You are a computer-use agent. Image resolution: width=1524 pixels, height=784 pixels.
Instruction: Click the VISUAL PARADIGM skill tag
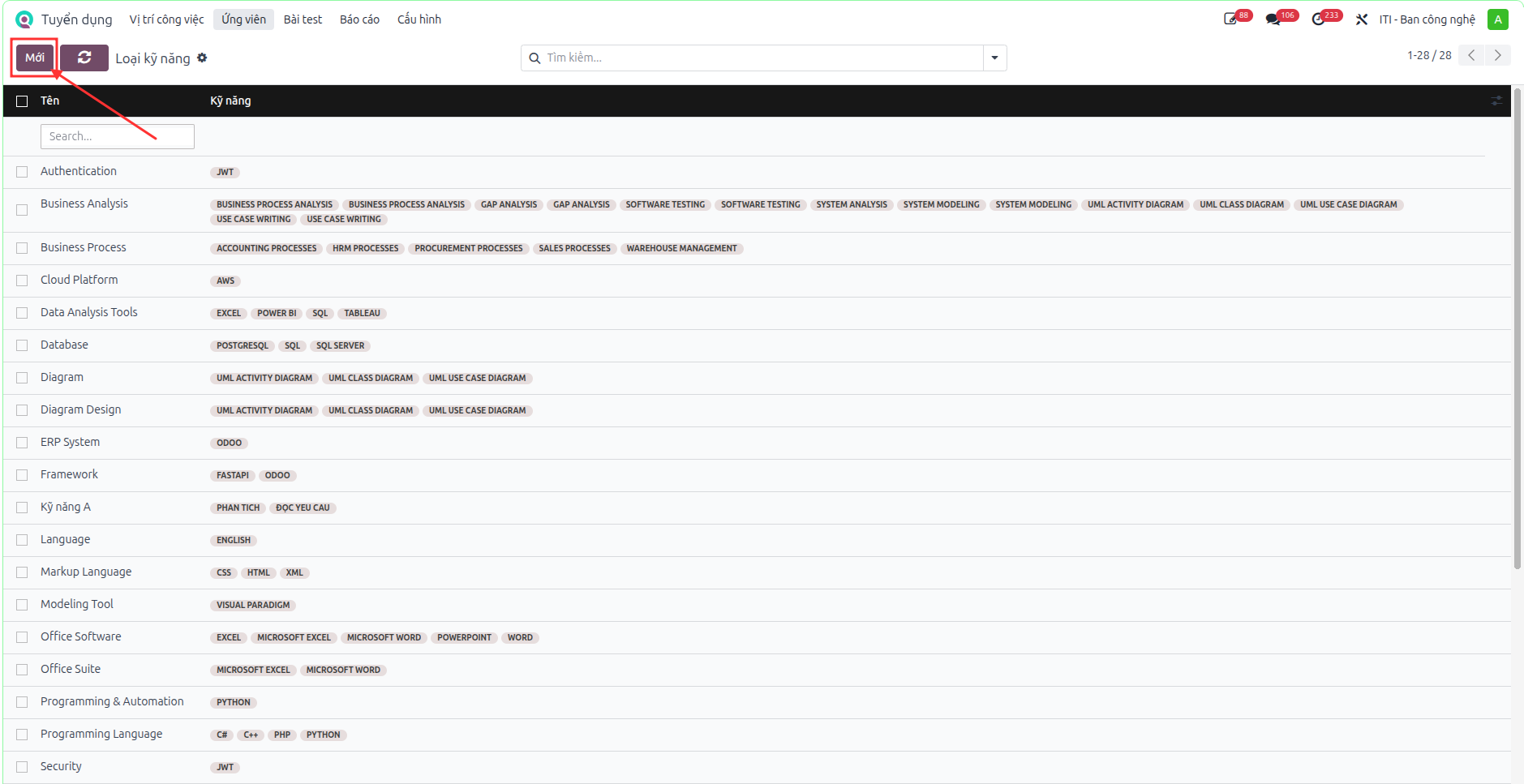pyautogui.click(x=253, y=605)
